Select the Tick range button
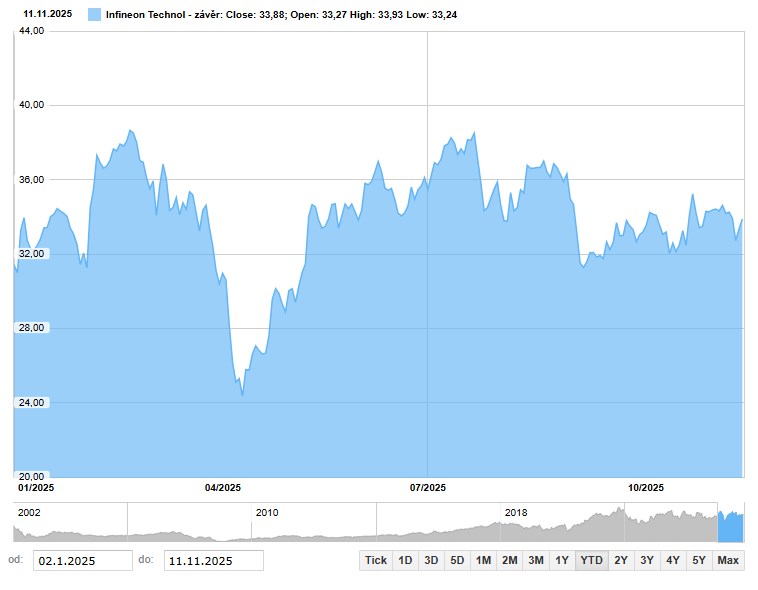This screenshot has width=758, height=590. [375, 560]
